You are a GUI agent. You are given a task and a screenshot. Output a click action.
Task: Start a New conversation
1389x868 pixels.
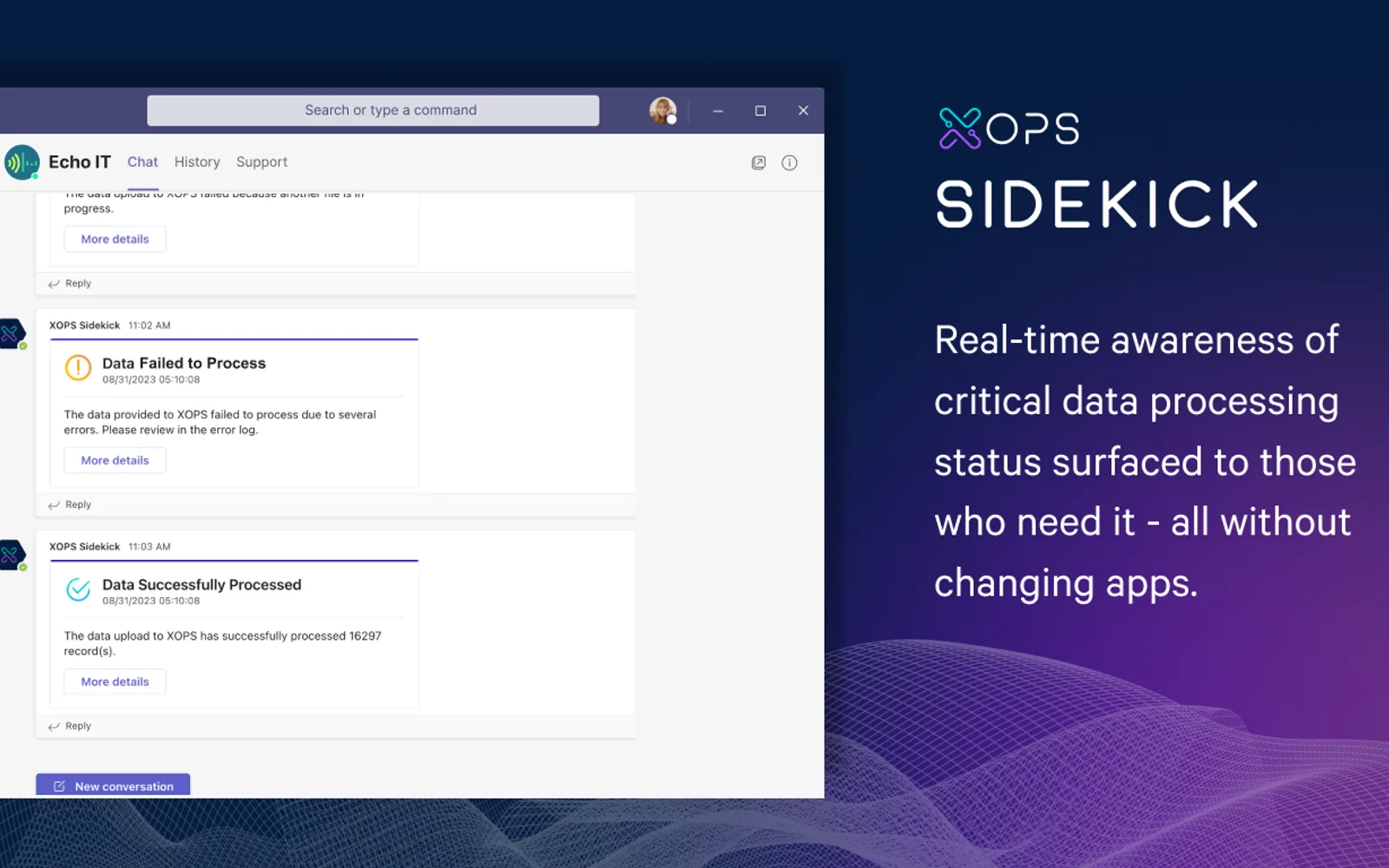pos(113,786)
